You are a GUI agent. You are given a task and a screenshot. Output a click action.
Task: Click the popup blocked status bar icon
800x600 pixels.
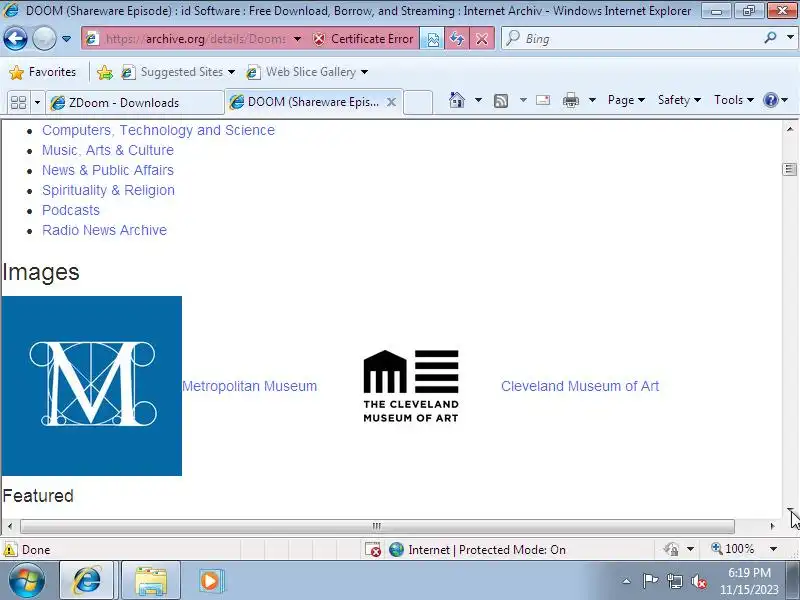click(x=373, y=549)
